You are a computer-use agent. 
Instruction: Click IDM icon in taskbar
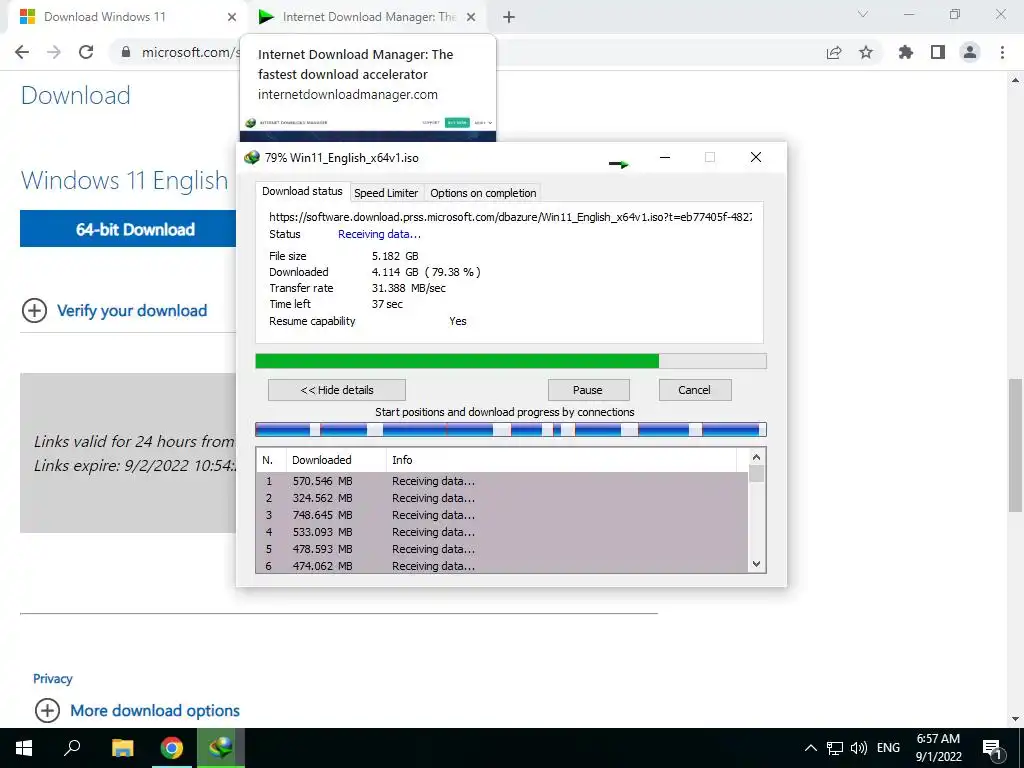click(221, 748)
